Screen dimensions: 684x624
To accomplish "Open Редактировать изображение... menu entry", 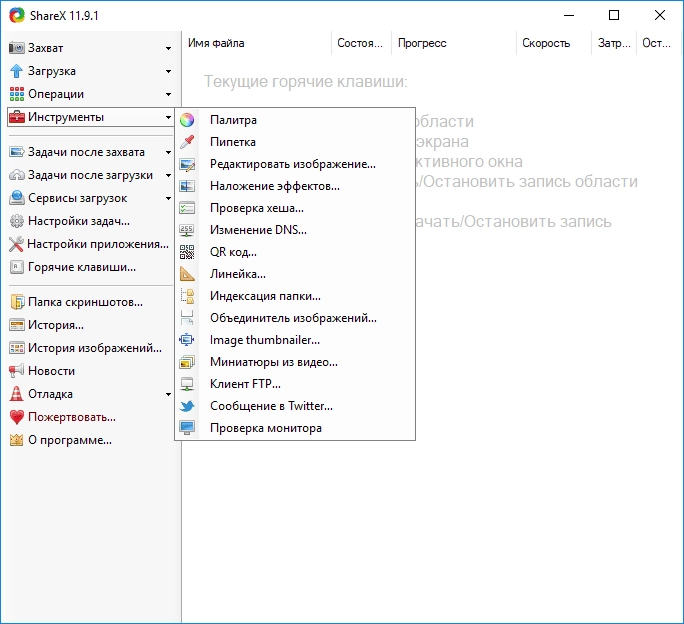I will pyautogui.click(x=295, y=164).
